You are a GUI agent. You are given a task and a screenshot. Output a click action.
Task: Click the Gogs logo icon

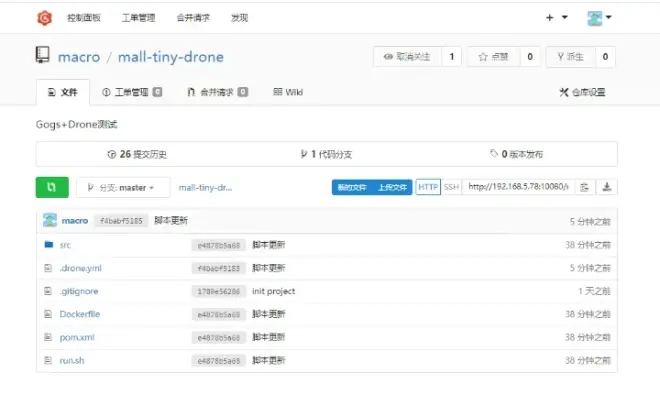pos(45,18)
